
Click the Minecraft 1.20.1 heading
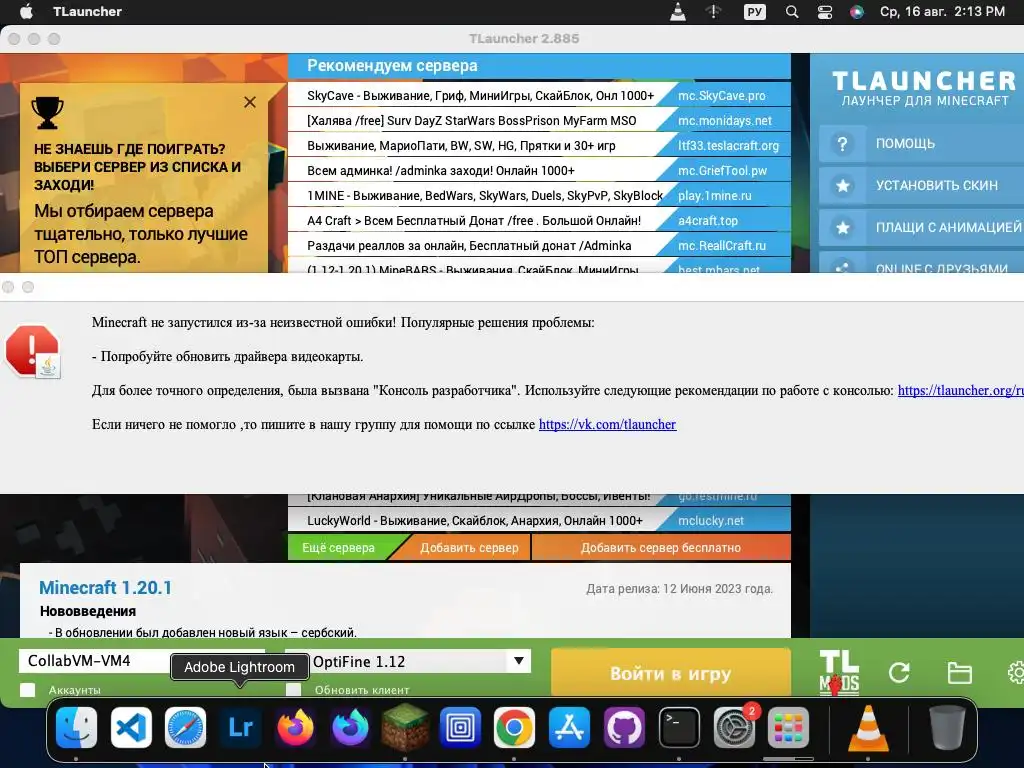[x=105, y=588]
